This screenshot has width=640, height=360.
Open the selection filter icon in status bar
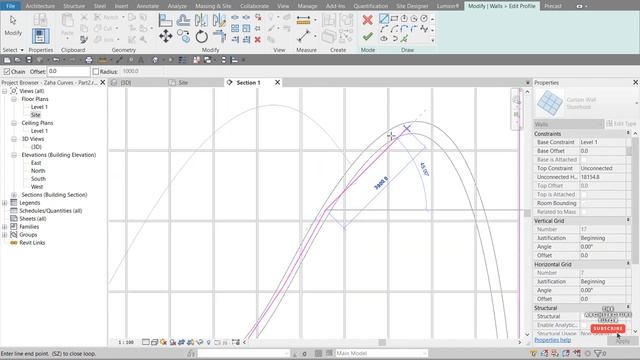[x=599, y=353]
